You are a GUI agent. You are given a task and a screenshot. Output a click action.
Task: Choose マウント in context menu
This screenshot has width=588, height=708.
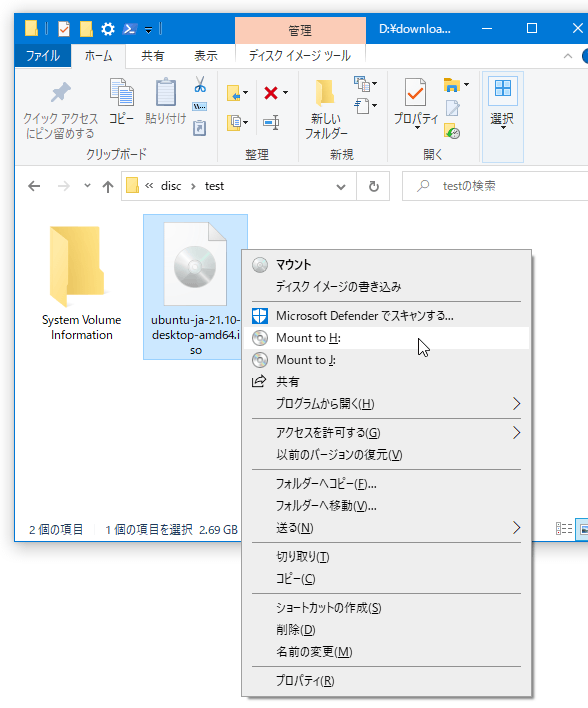(386, 265)
